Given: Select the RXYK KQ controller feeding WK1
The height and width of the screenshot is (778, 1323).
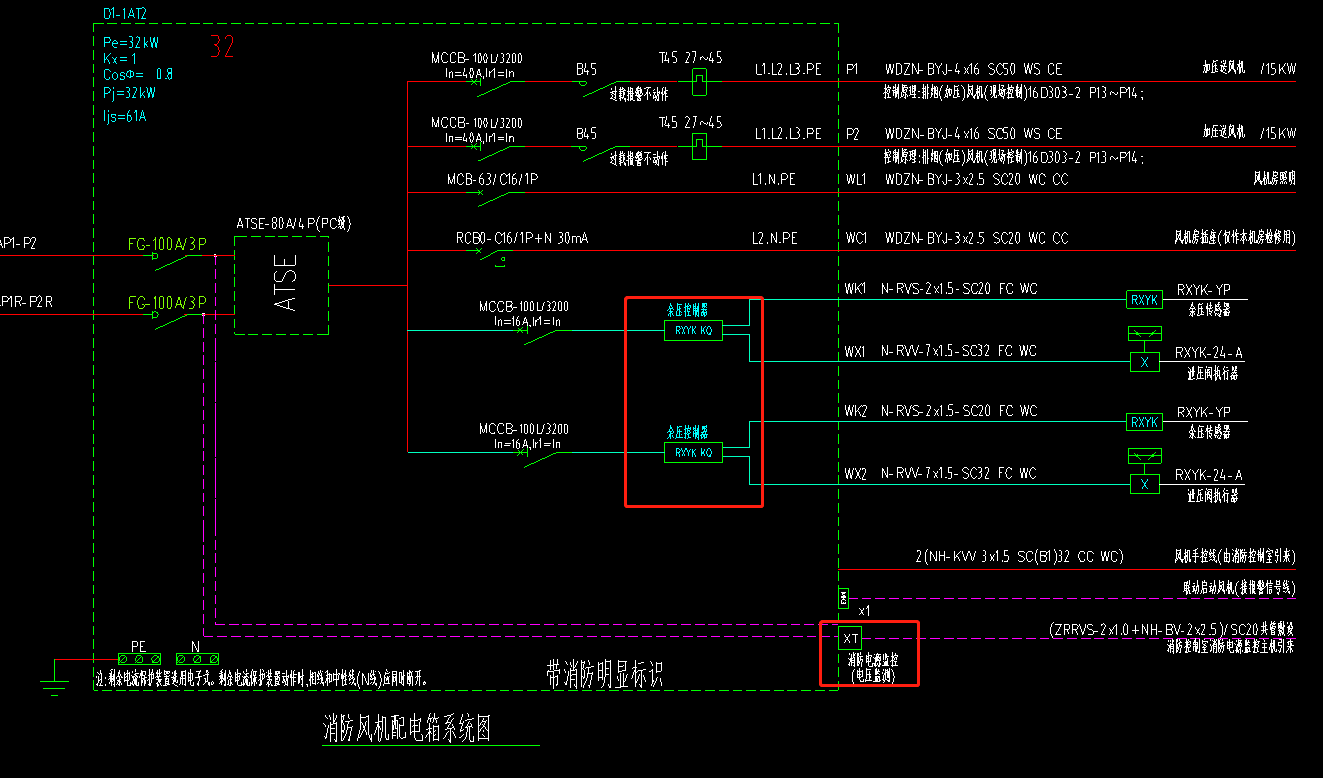Looking at the screenshot, I should 693,330.
